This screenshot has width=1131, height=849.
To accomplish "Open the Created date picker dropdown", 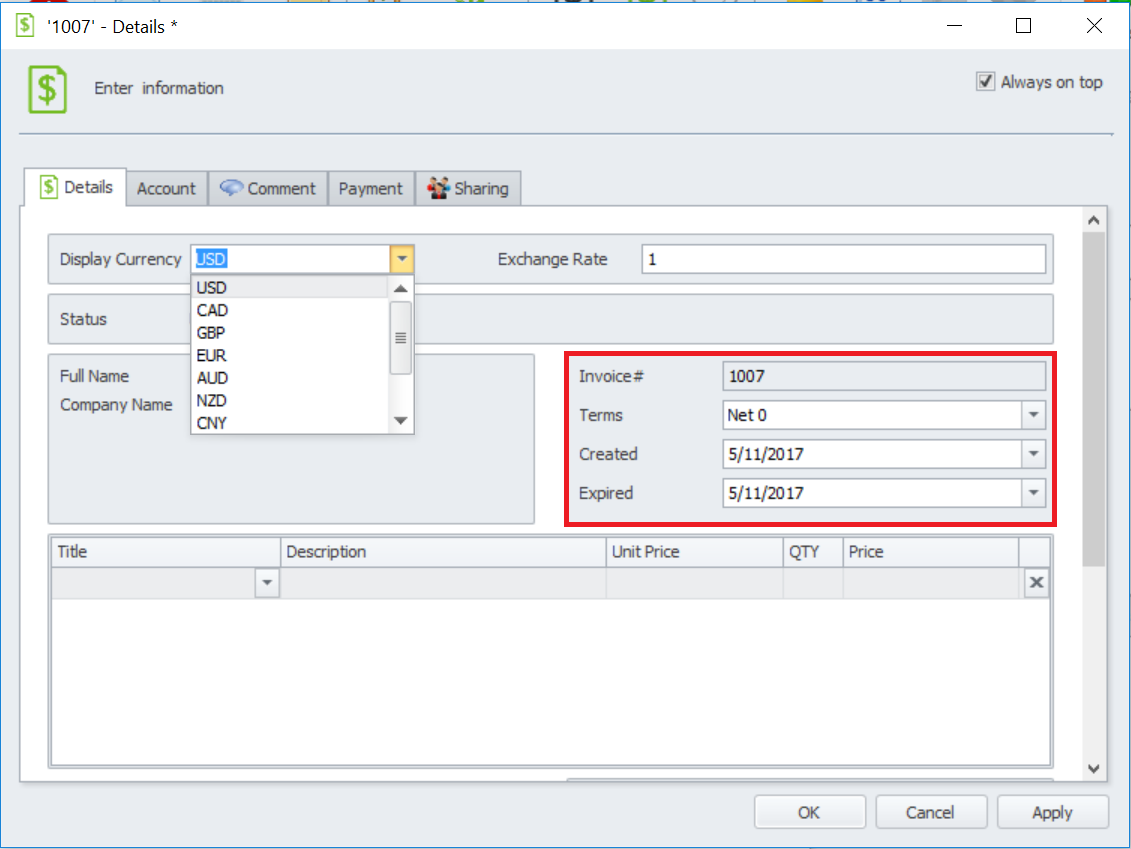I will pyautogui.click(x=1033, y=454).
